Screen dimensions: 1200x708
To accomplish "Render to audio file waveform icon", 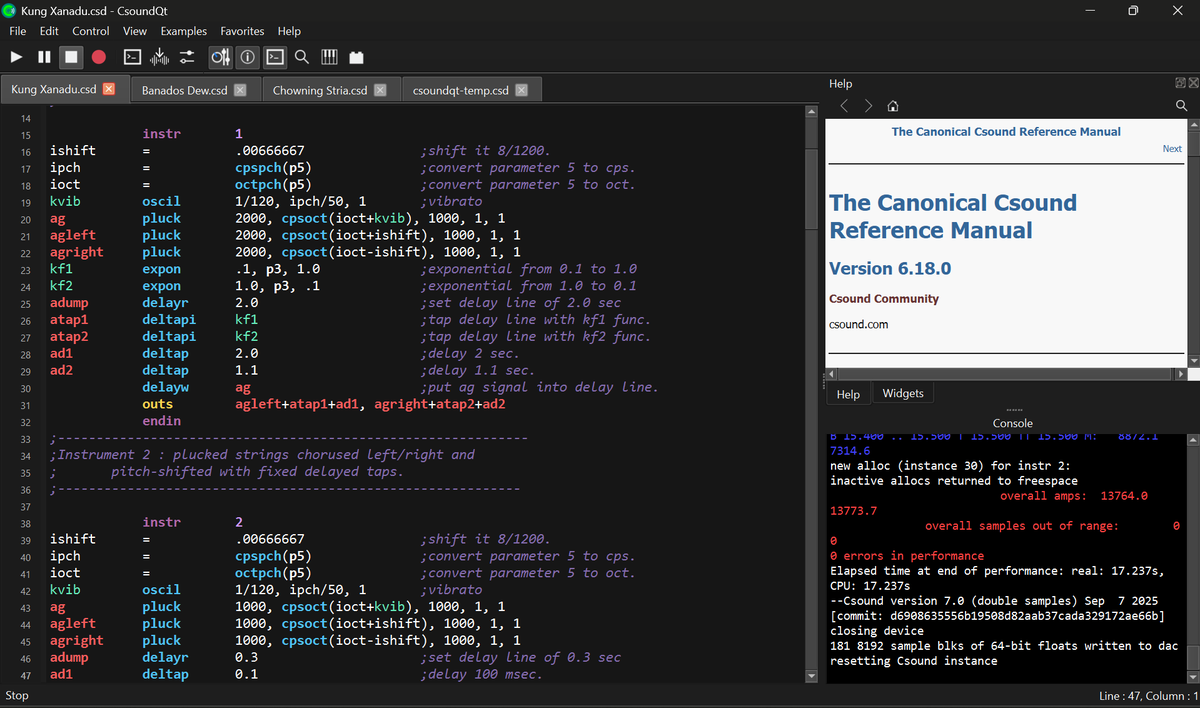I will [160, 57].
